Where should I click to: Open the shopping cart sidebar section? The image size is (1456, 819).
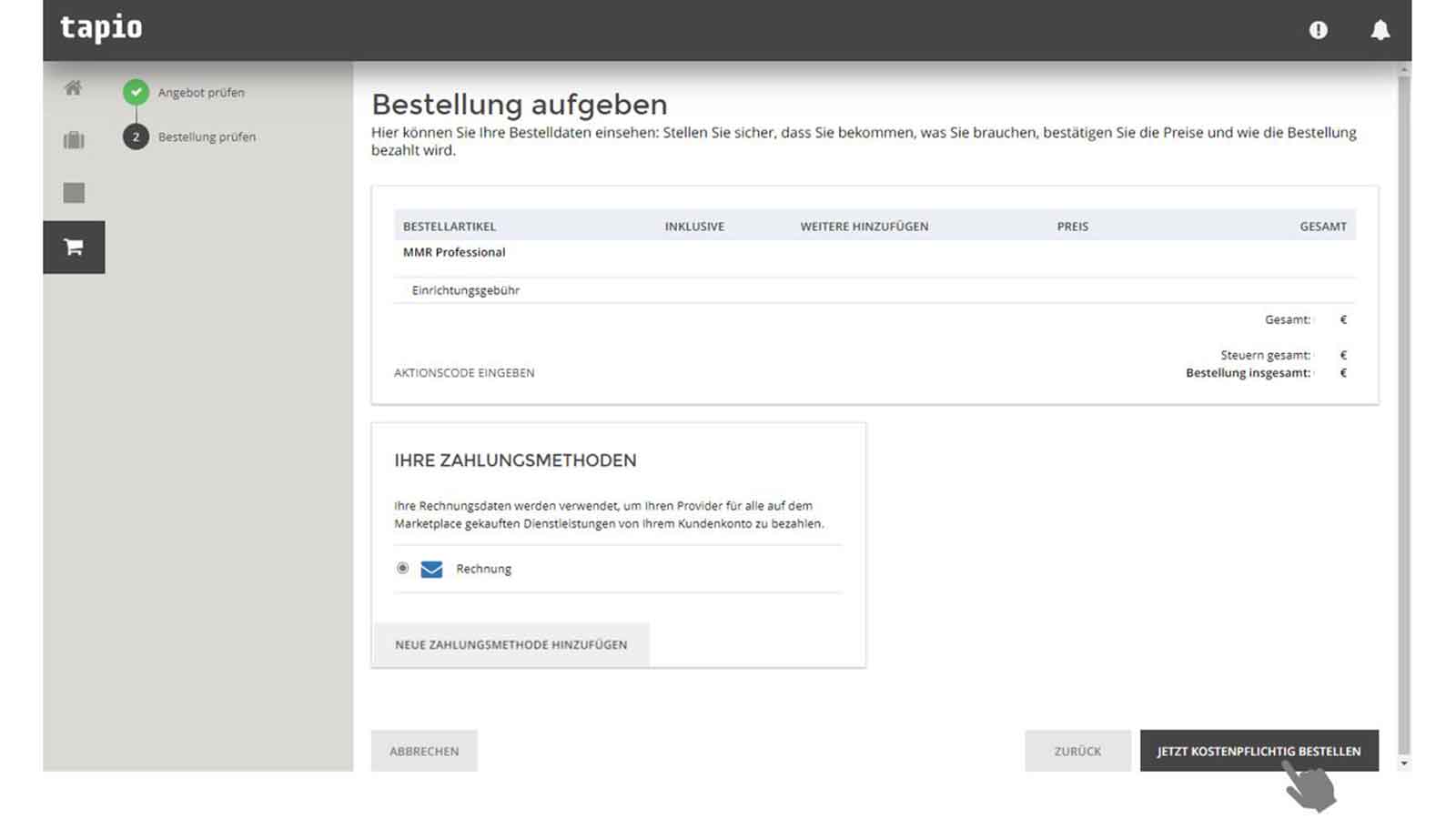74,246
